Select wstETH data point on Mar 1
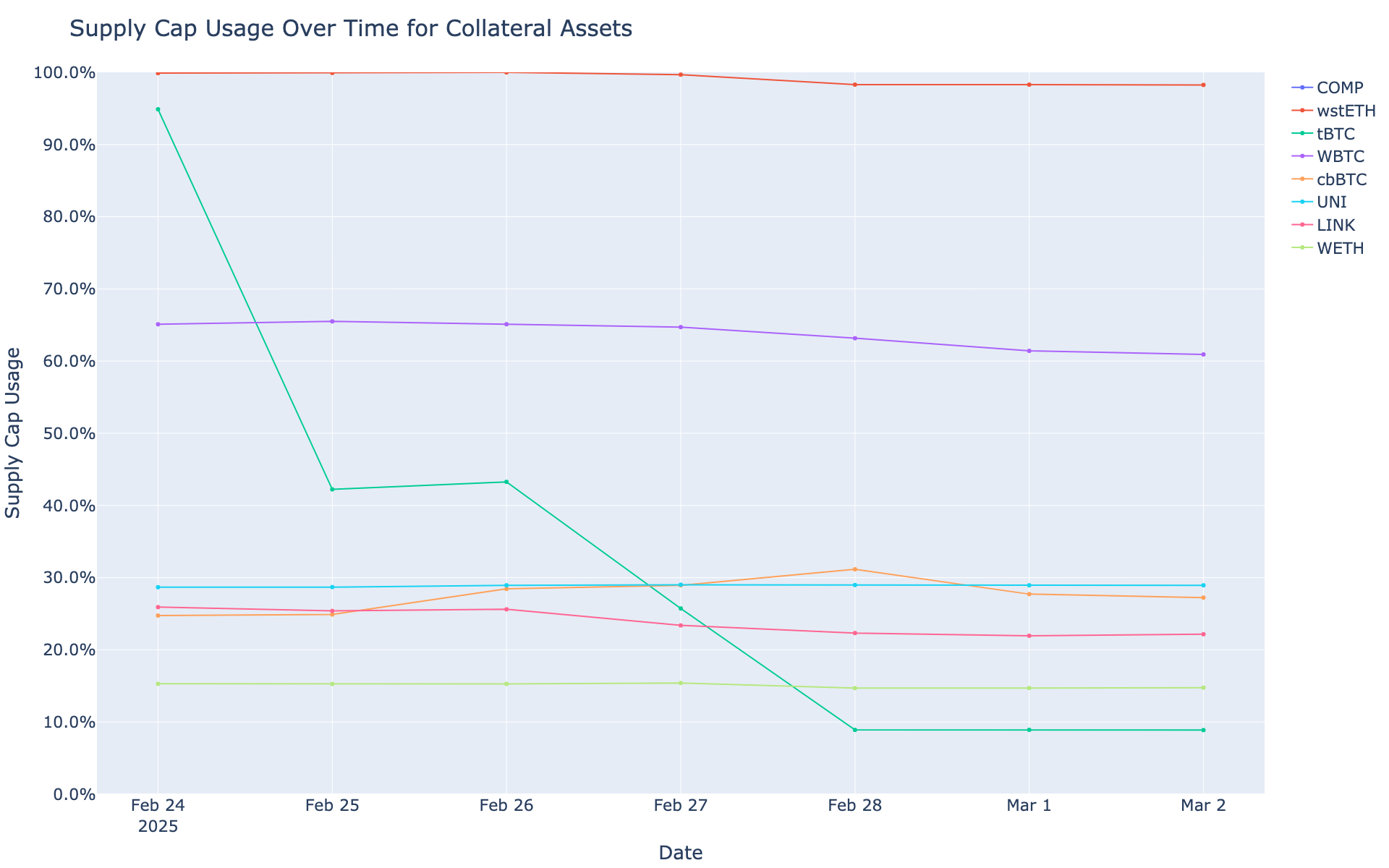The image size is (1389, 868). click(1029, 85)
